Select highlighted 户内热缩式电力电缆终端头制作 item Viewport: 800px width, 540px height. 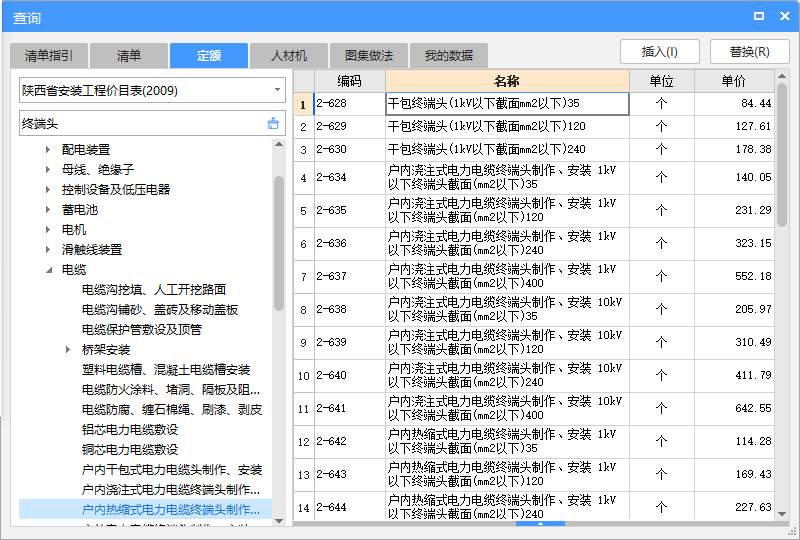pyautogui.click(x=170, y=509)
